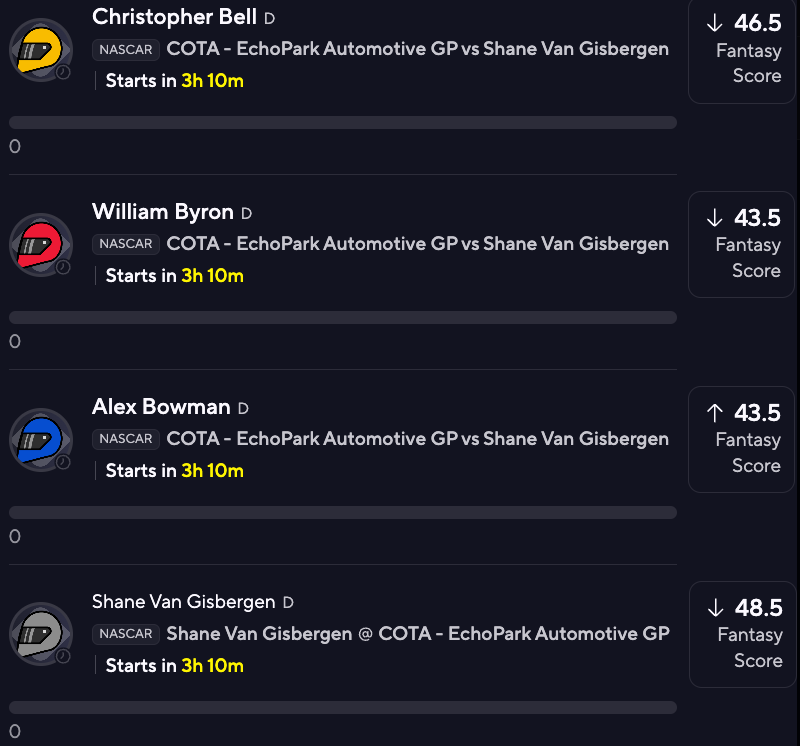Image resolution: width=800 pixels, height=746 pixels.
Task: Click the down arrow on William Byron's 43.5
Action: tap(714, 218)
